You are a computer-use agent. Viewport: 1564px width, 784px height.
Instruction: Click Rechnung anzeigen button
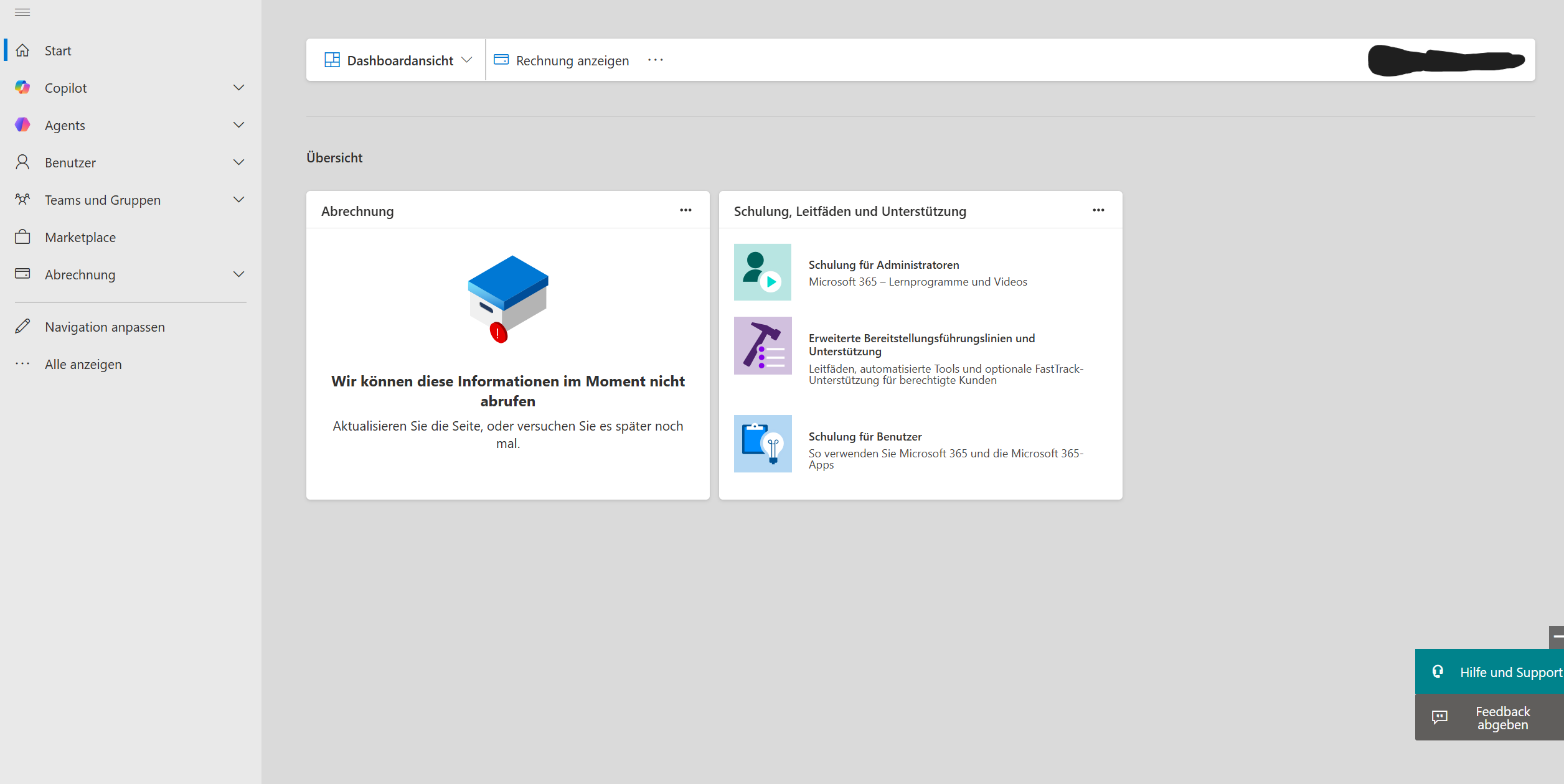click(x=561, y=60)
